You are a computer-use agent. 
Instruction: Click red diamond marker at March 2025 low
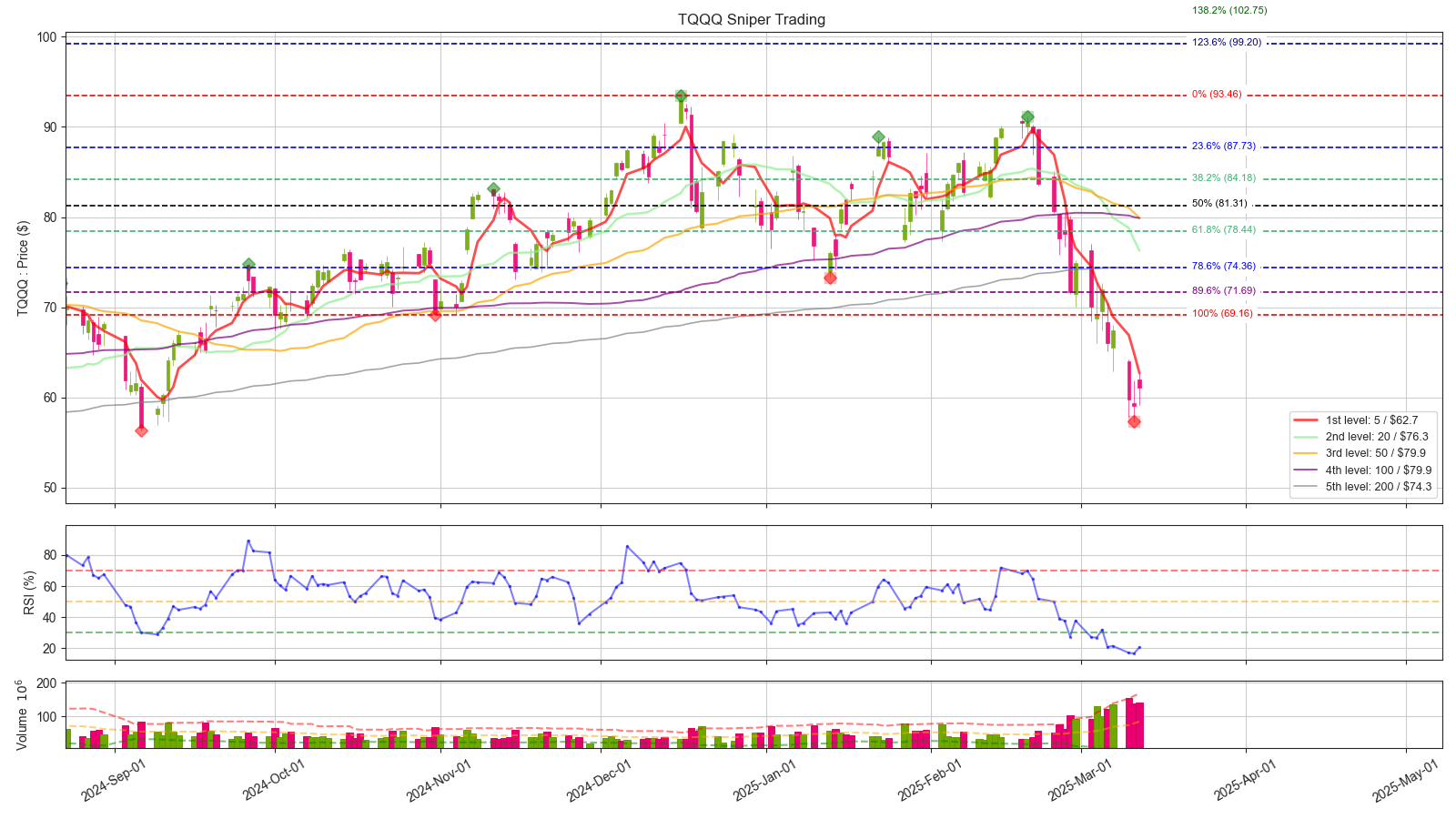(1134, 421)
